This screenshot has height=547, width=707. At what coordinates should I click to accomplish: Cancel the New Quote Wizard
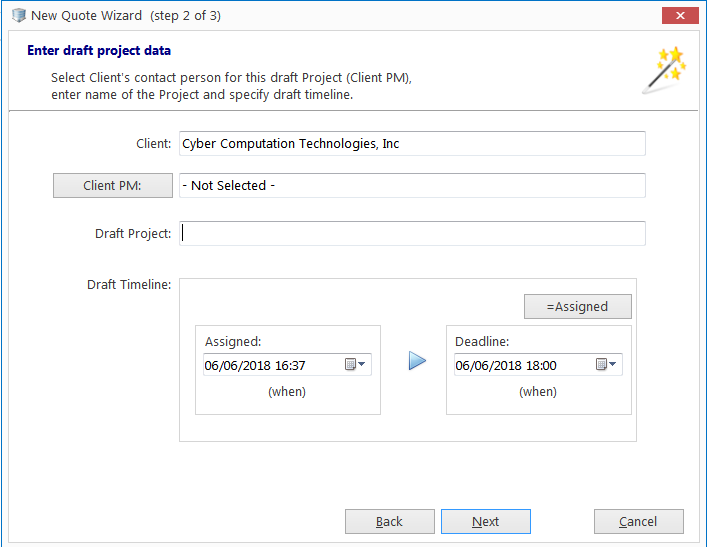(638, 522)
